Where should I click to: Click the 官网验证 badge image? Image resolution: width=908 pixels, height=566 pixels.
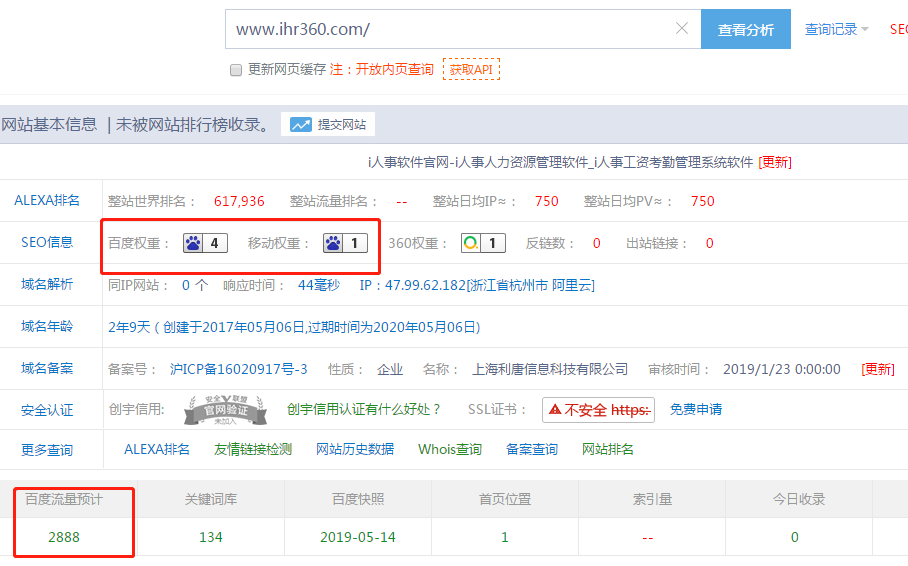point(225,410)
